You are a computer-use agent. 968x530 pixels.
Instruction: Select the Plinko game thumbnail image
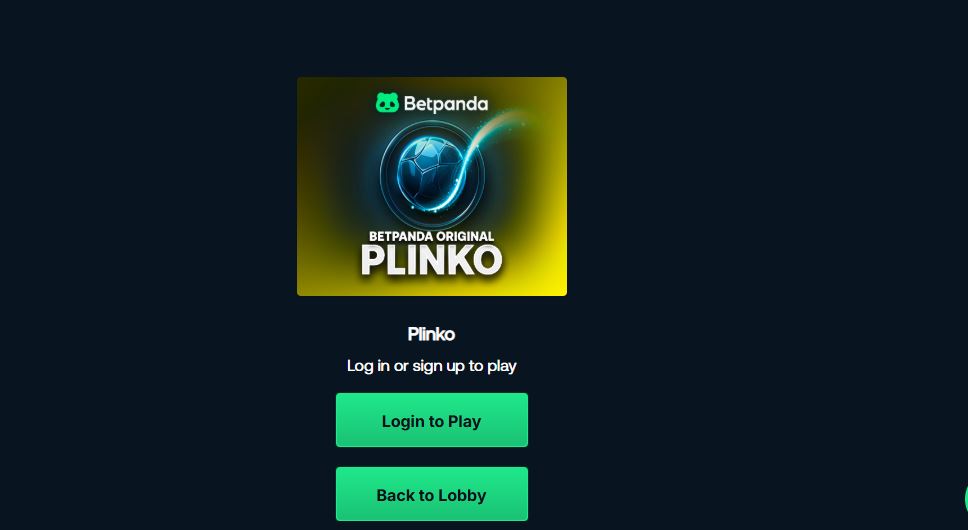pyautogui.click(x=432, y=186)
